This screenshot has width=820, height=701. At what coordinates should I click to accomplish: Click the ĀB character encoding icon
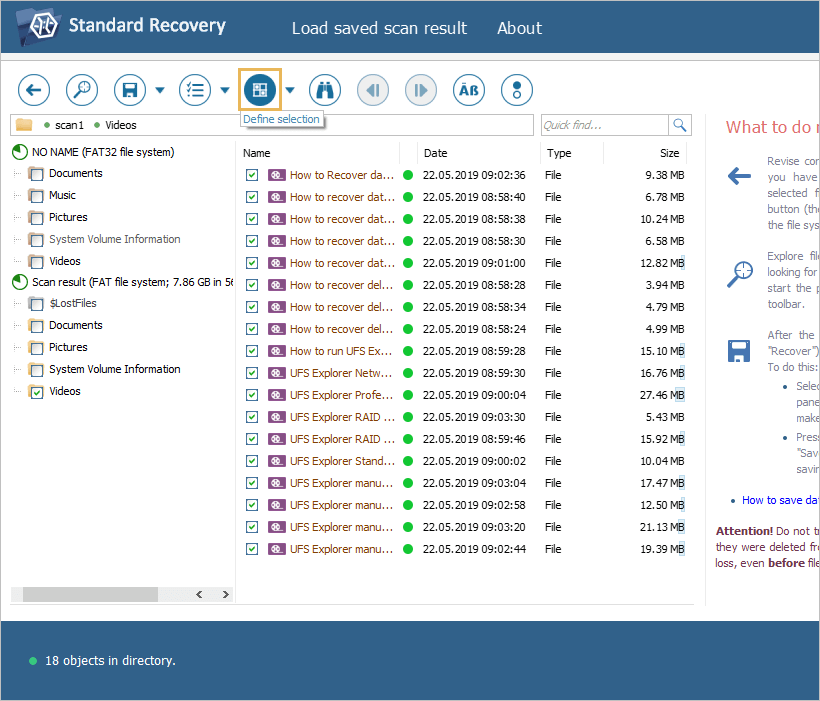(x=468, y=90)
